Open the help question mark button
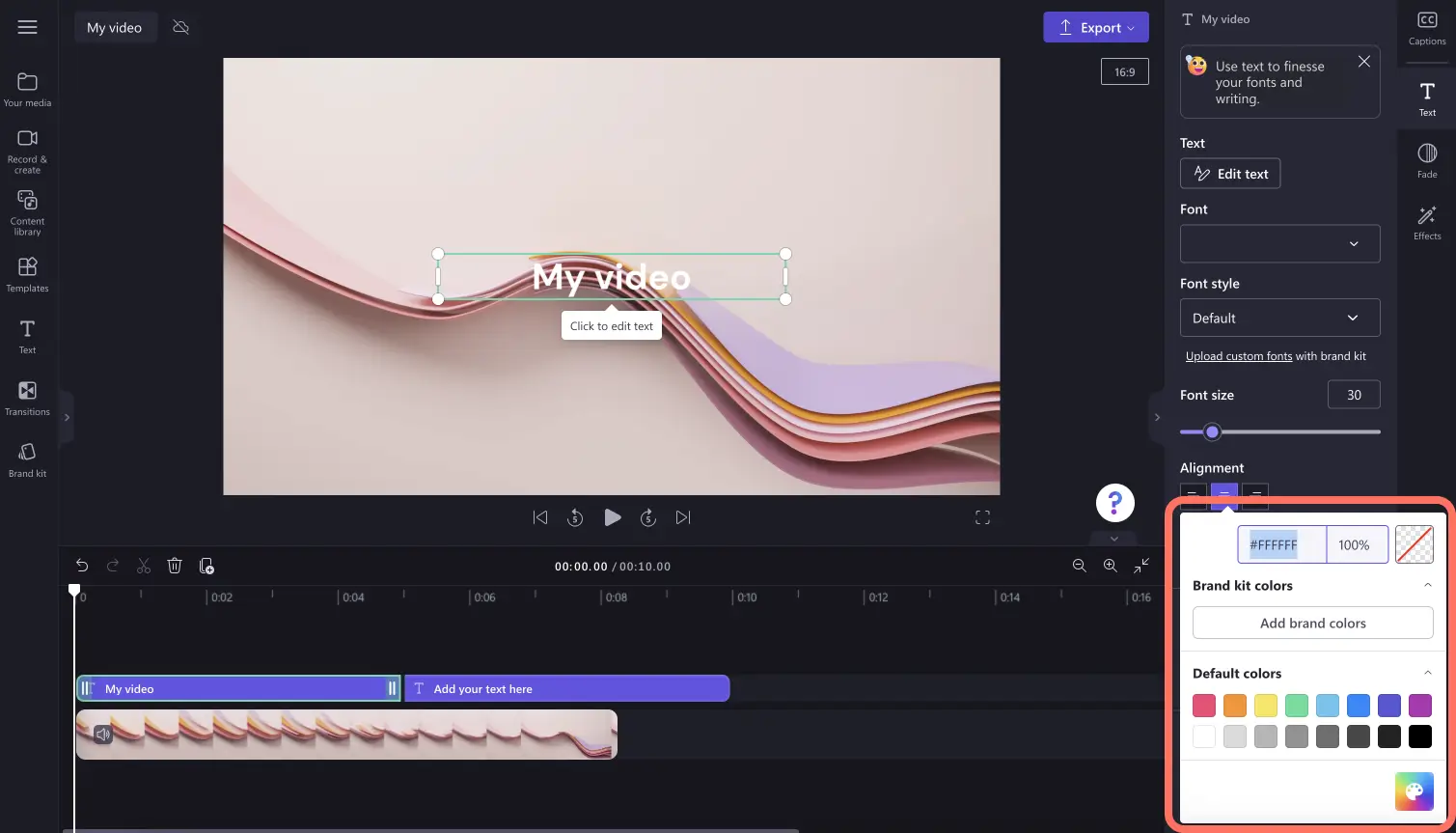The image size is (1456, 833). click(1114, 502)
